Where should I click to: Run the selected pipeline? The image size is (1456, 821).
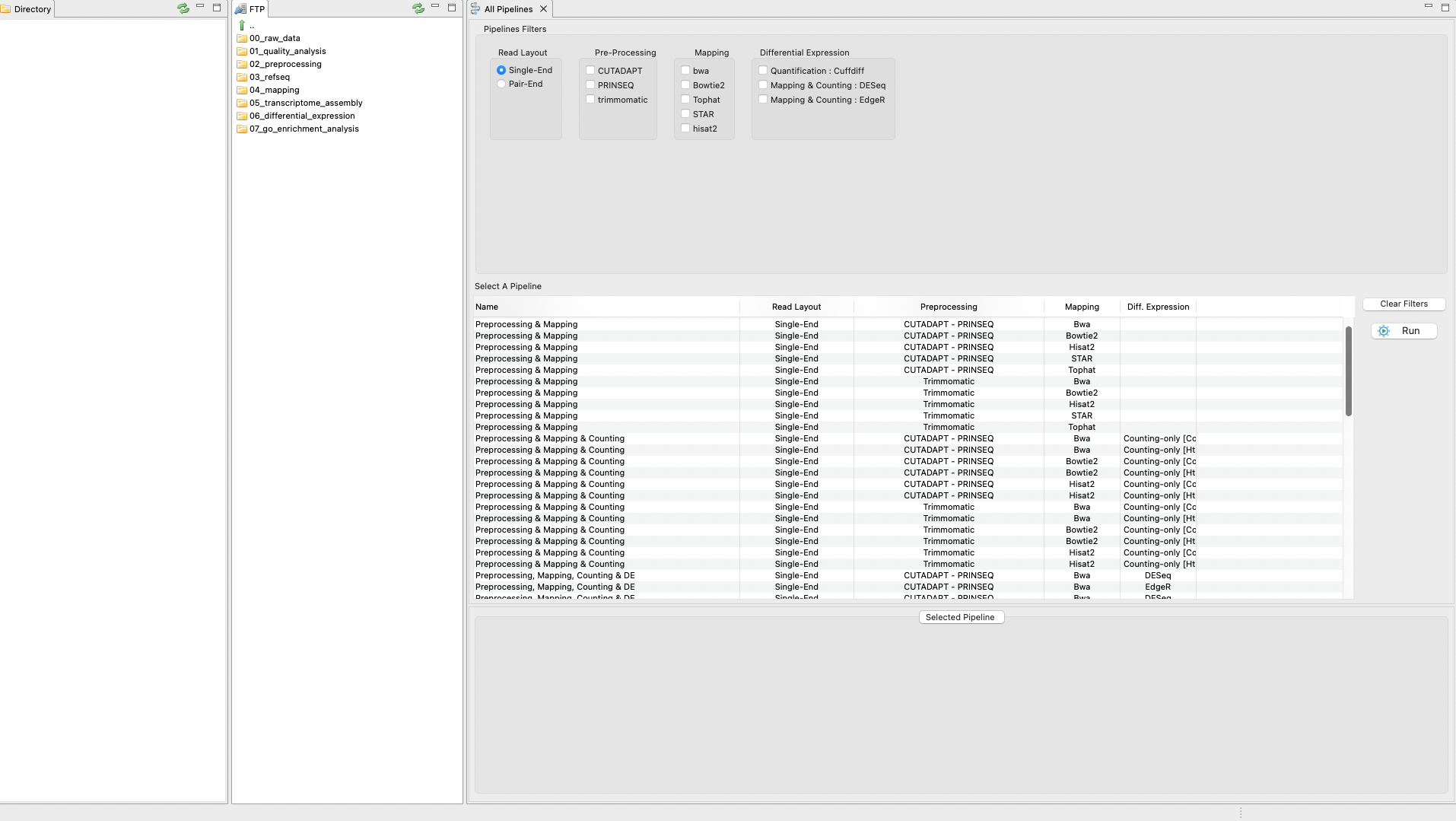pyautogui.click(x=1404, y=331)
